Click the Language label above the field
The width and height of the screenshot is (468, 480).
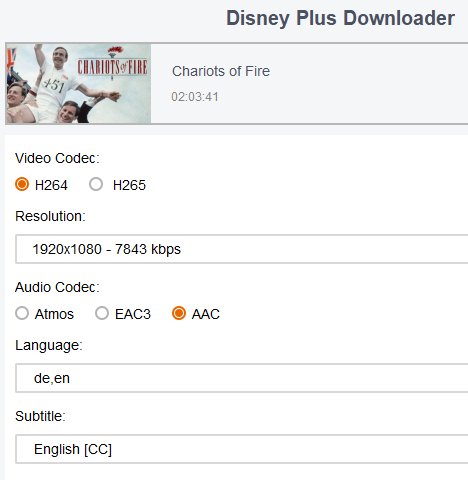49,345
